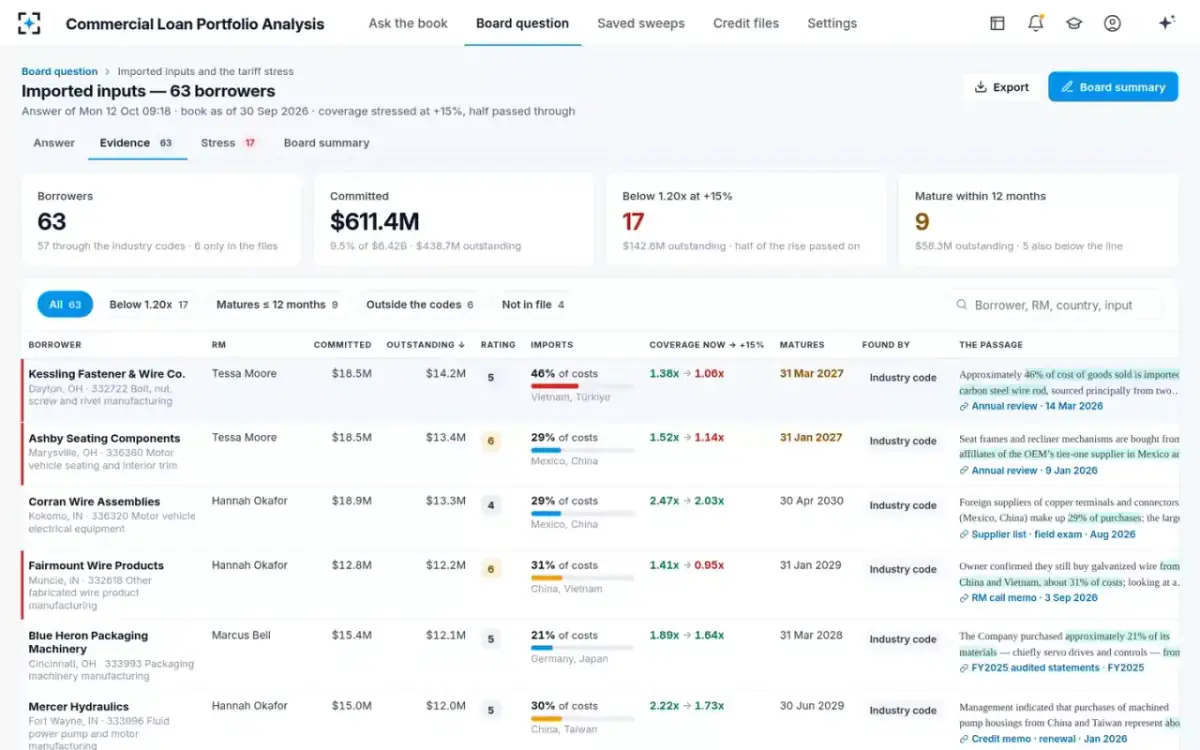
Task: Open Settings in top navigation
Action: tap(832, 23)
